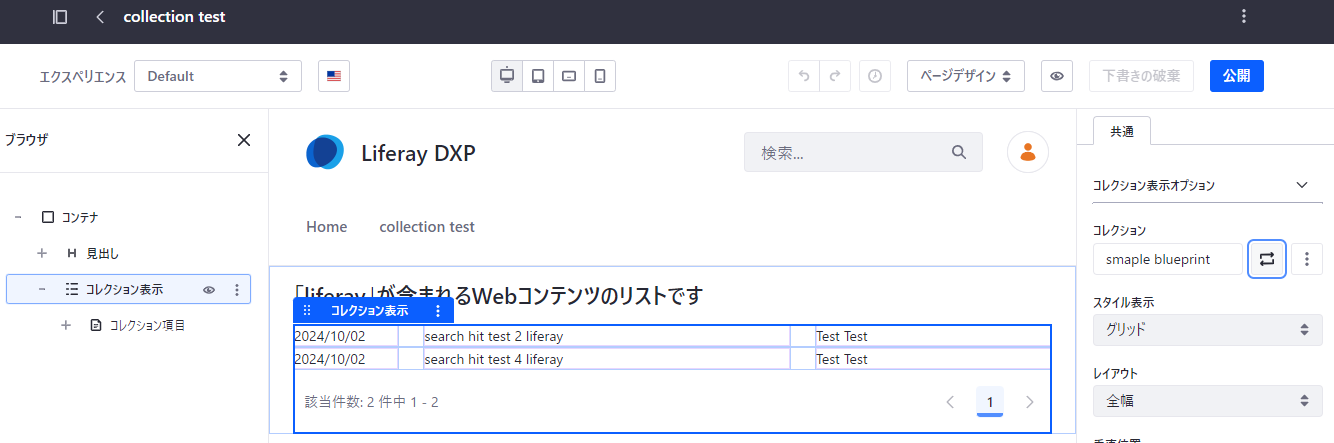This screenshot has width=1334, height=443.
Task: Click the blue 公開 button
Action: pos(1237,76)
